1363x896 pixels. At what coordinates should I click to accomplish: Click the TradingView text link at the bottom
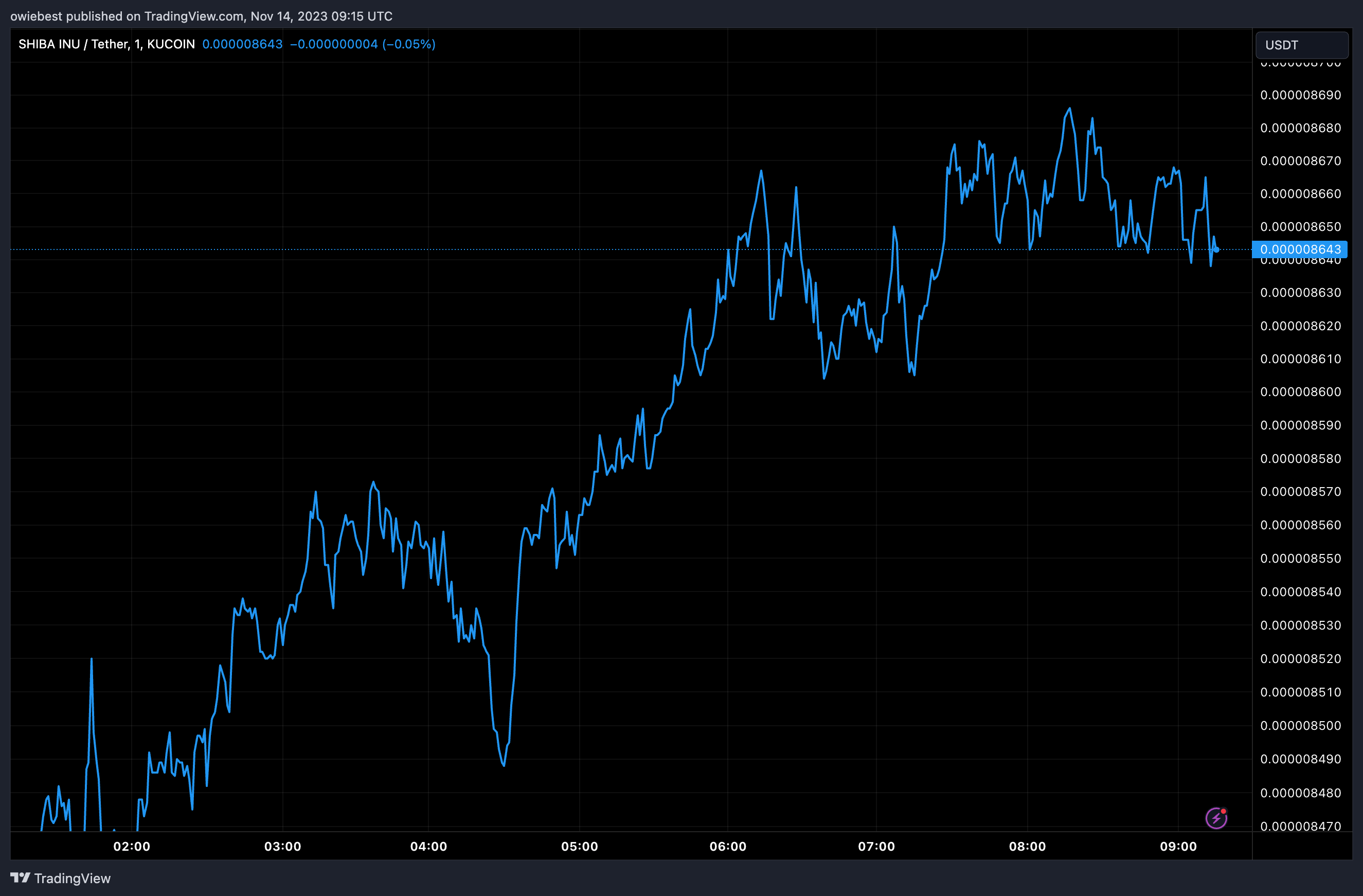click(x=72, y=878)
